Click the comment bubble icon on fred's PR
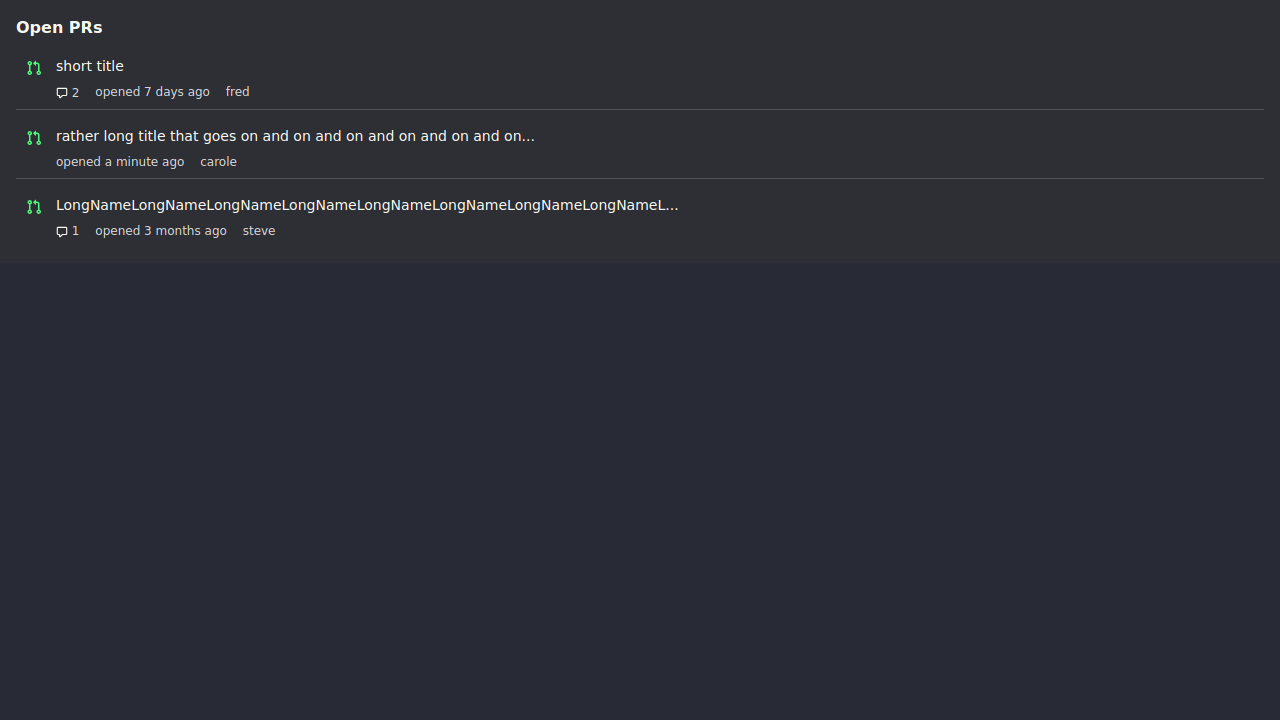Screen dimensions: 1280x720 point(62,93)
